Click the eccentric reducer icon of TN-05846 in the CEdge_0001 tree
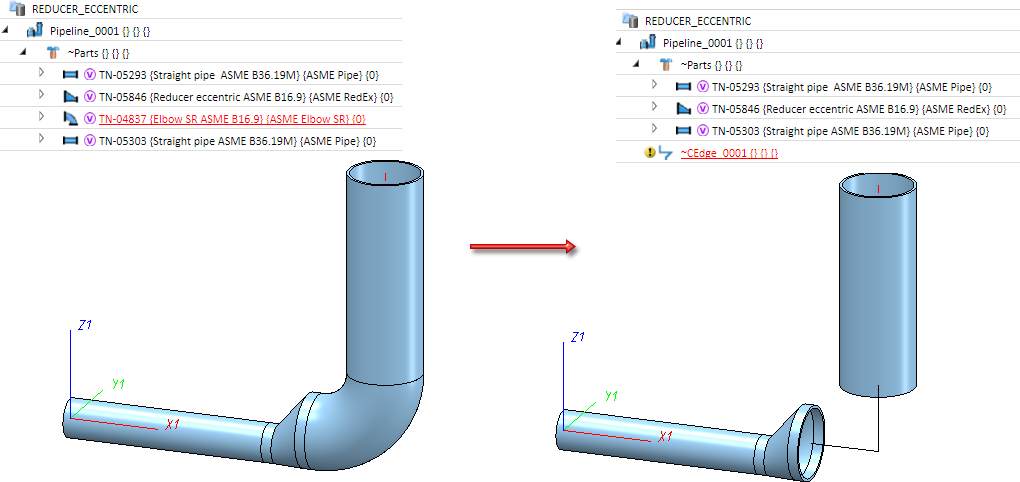 coord(682,108)
